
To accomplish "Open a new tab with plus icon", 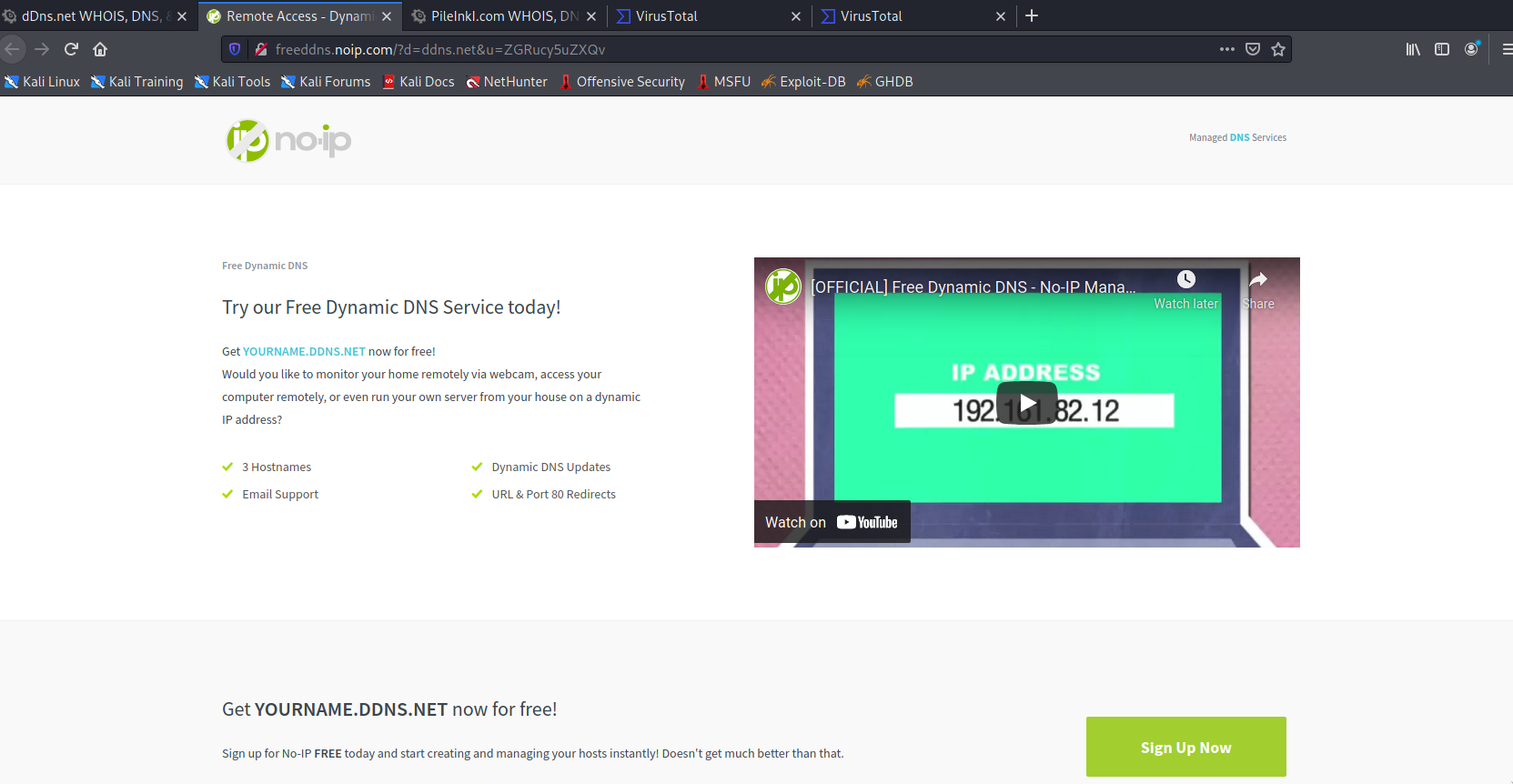I will pyautogui.click(x=1032, y=15).
